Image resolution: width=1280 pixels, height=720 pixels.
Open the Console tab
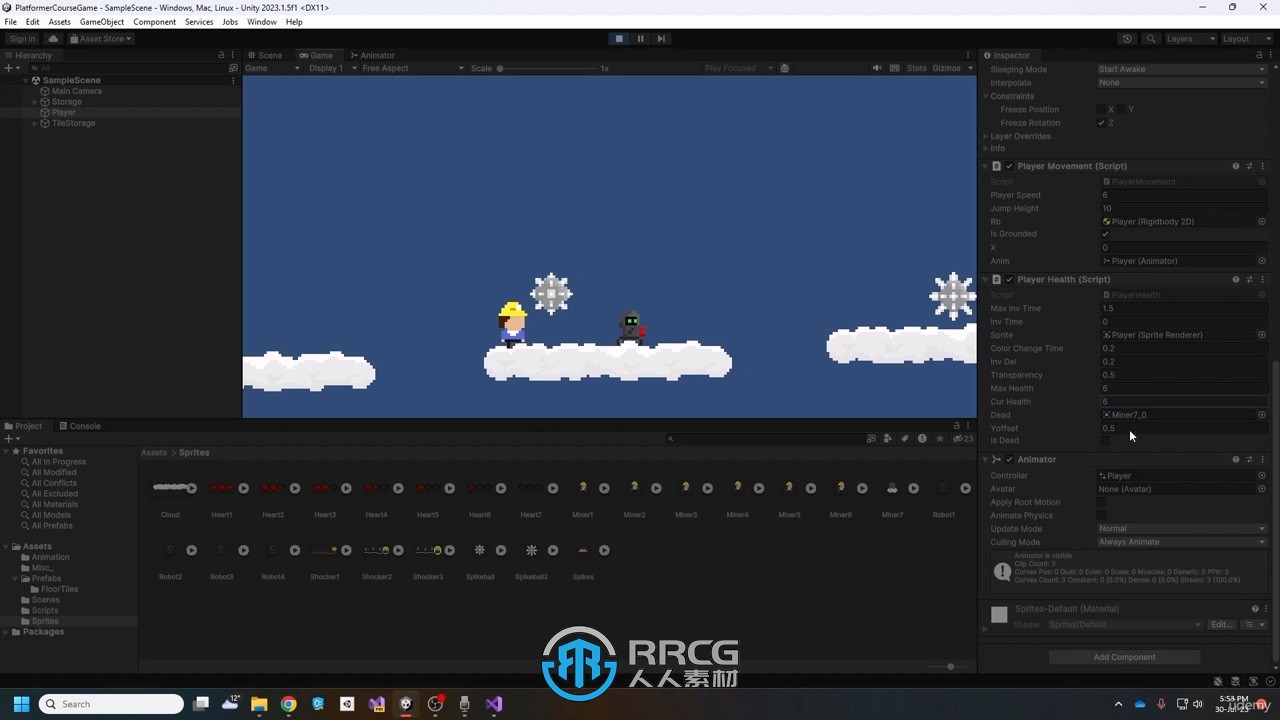[x=80, y=426]
